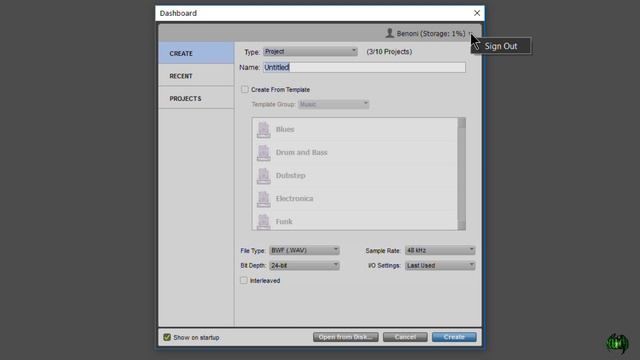
Task: Click the Dubstep template name
Action: (291, 176)
